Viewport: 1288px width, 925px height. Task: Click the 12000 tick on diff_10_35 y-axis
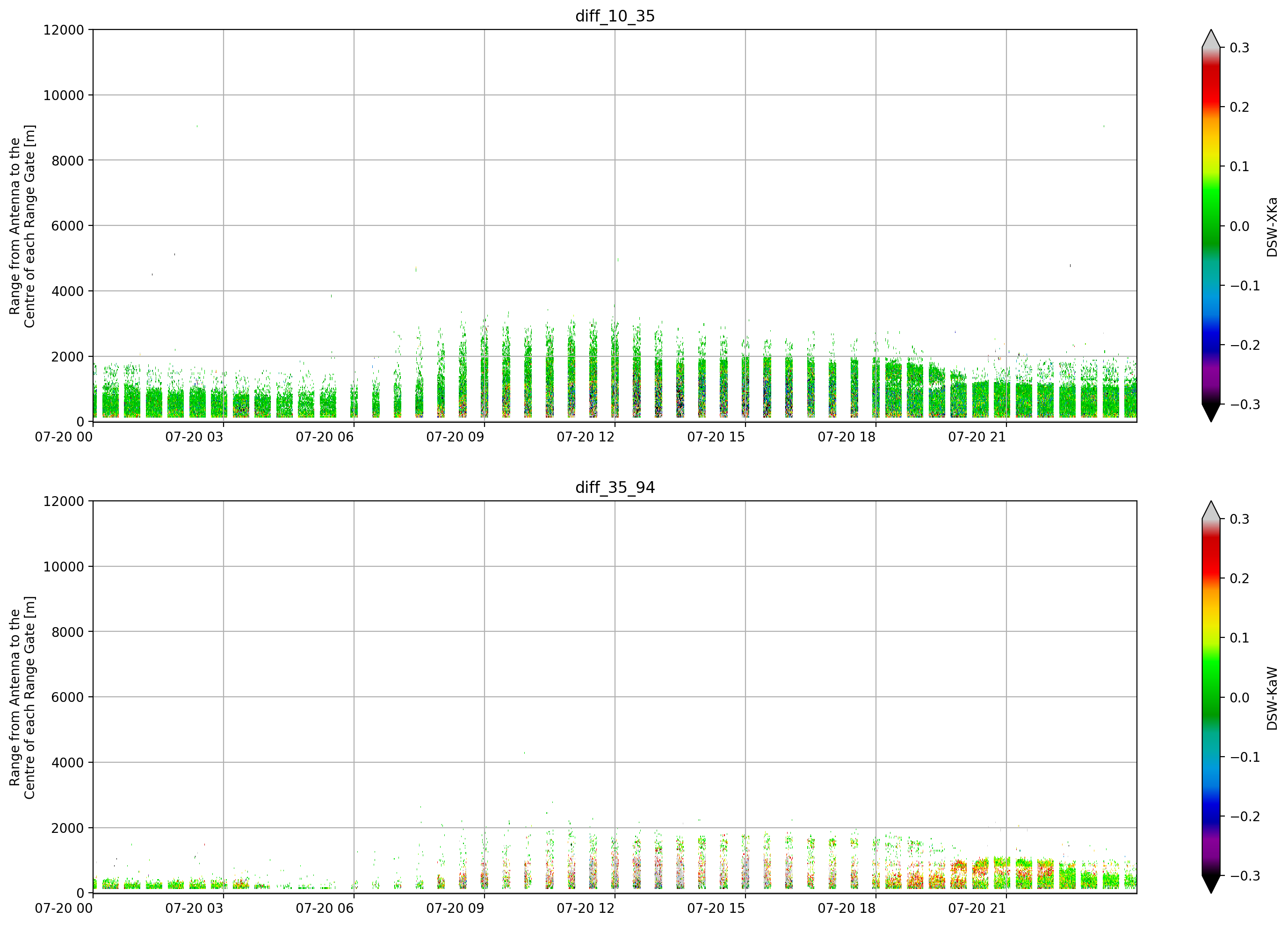click(x=64, y=30)
